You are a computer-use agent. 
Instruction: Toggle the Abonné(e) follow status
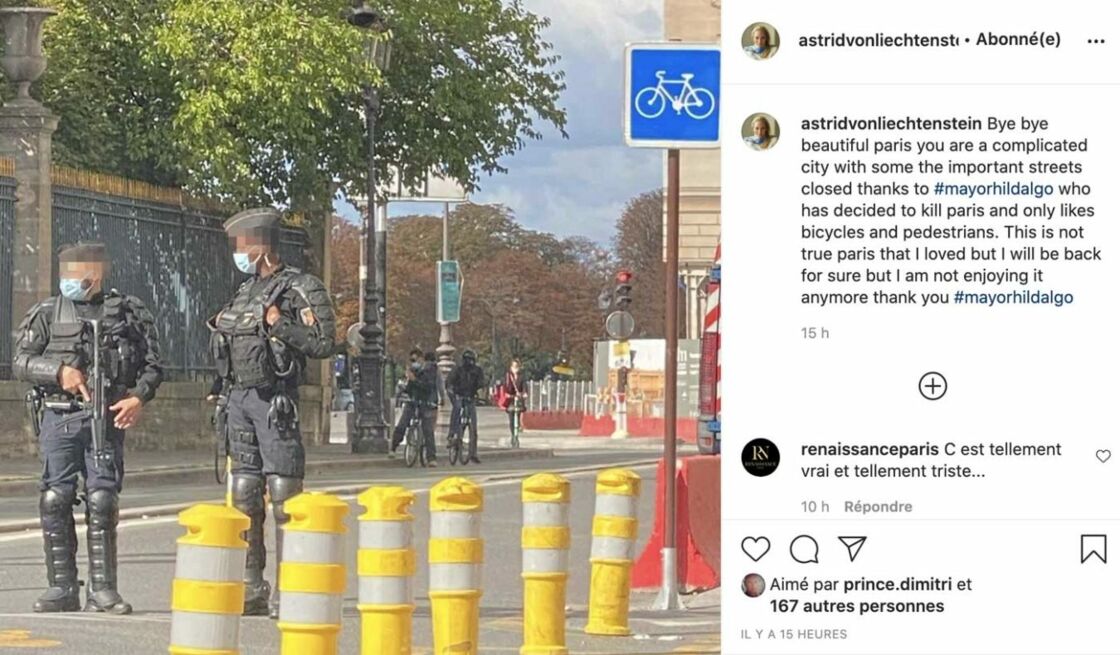[x=1018, y=39]
